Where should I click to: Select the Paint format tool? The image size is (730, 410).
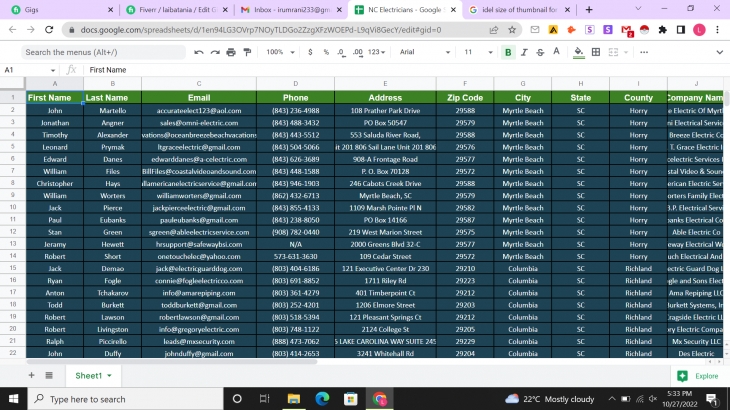247,52
